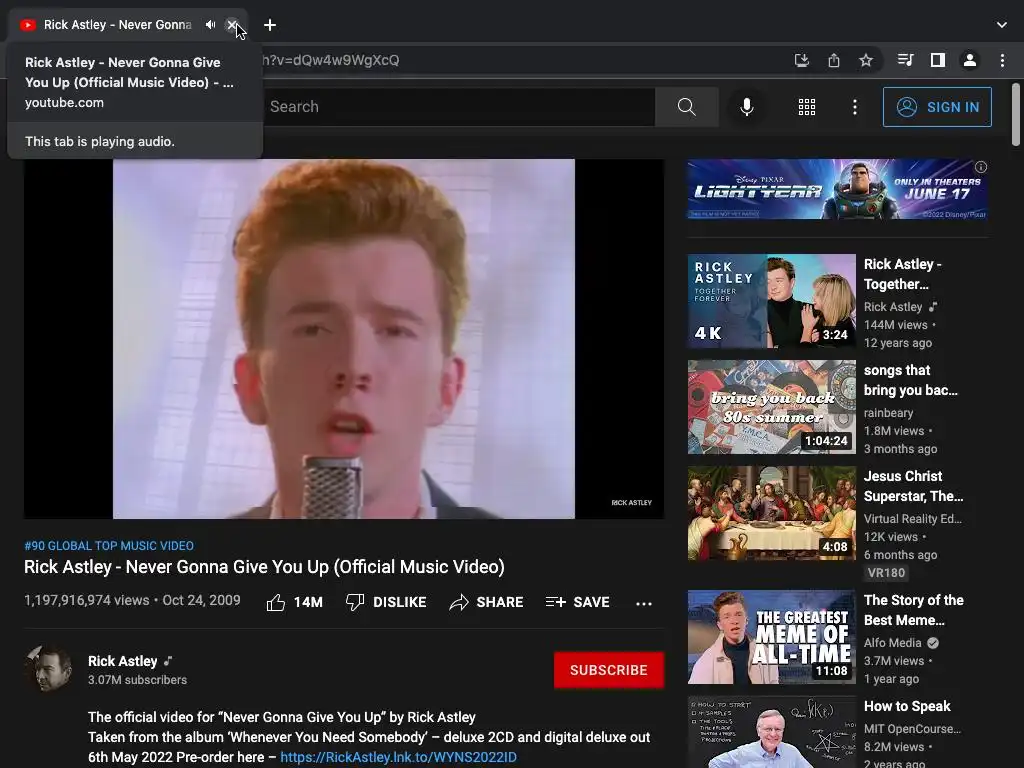1024x768 pixels.
Task: Open the 'How to Speak' title
Action: click(907, 706)
